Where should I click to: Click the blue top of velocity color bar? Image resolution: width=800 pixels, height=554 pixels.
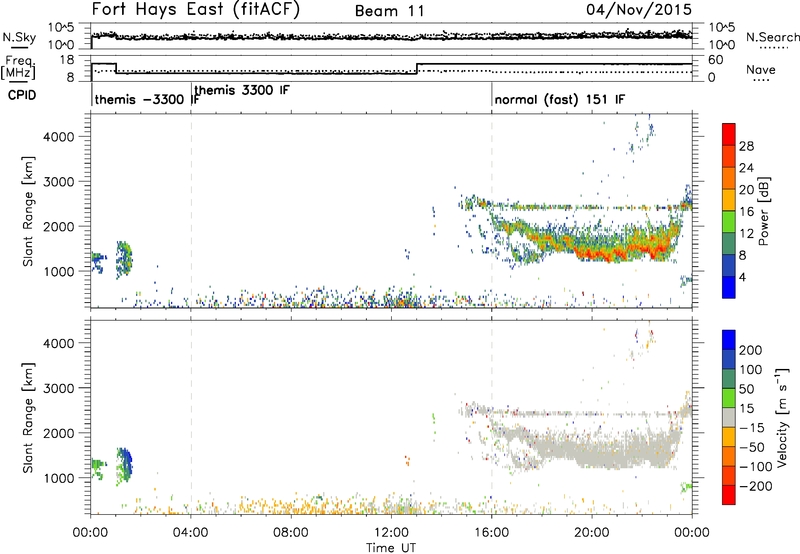coord(729,340)
